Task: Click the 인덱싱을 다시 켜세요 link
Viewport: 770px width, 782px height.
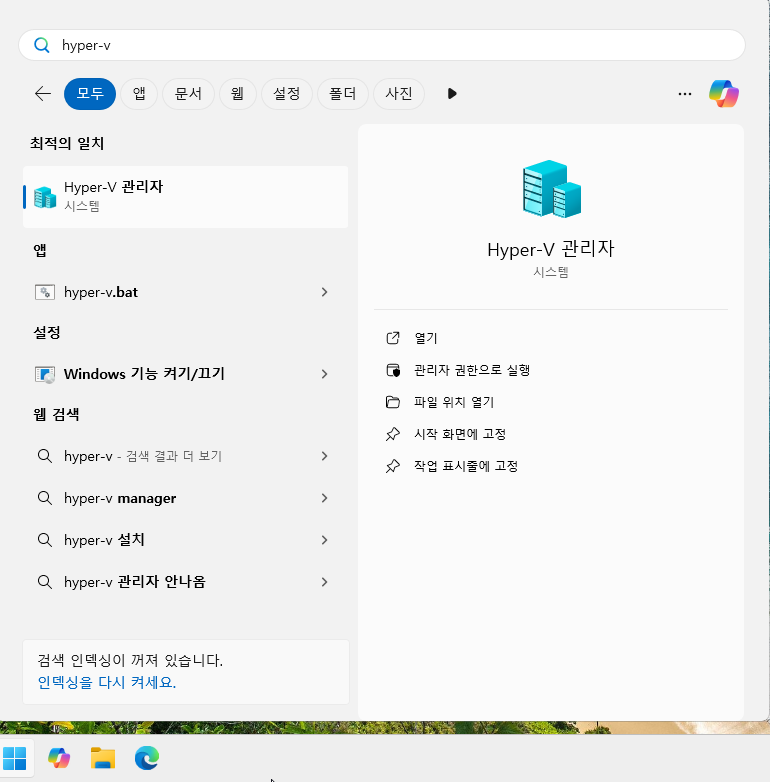Action: pyautogui.click(x=107, y=682)
